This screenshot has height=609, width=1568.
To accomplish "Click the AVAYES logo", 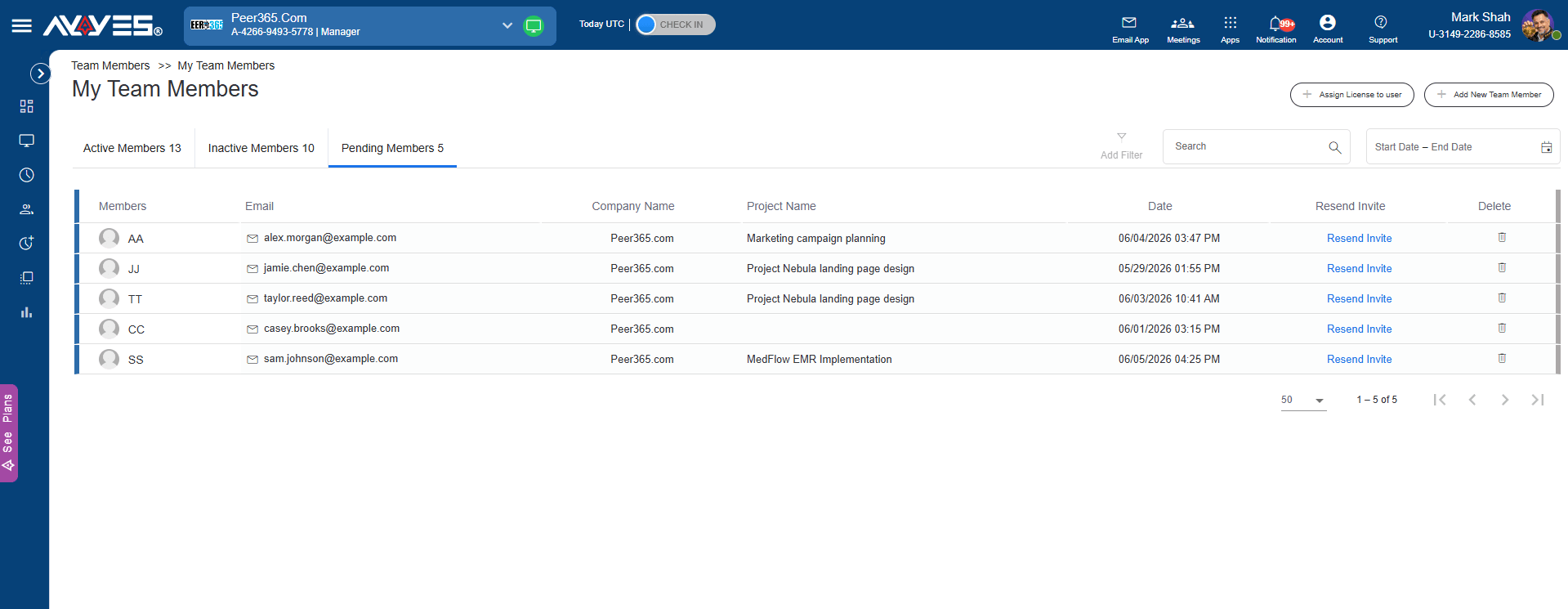I will [x=103, y=26].
